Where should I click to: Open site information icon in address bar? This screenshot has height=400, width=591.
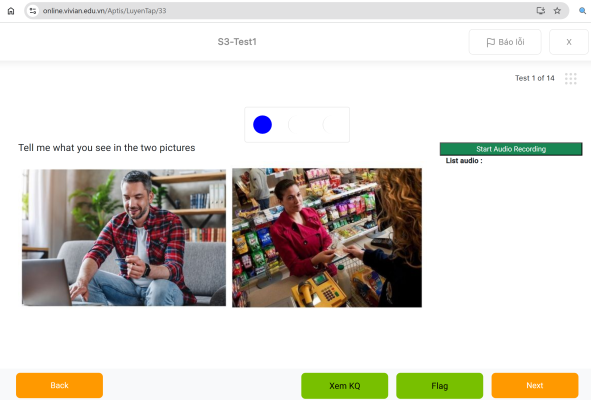[33, 11]
